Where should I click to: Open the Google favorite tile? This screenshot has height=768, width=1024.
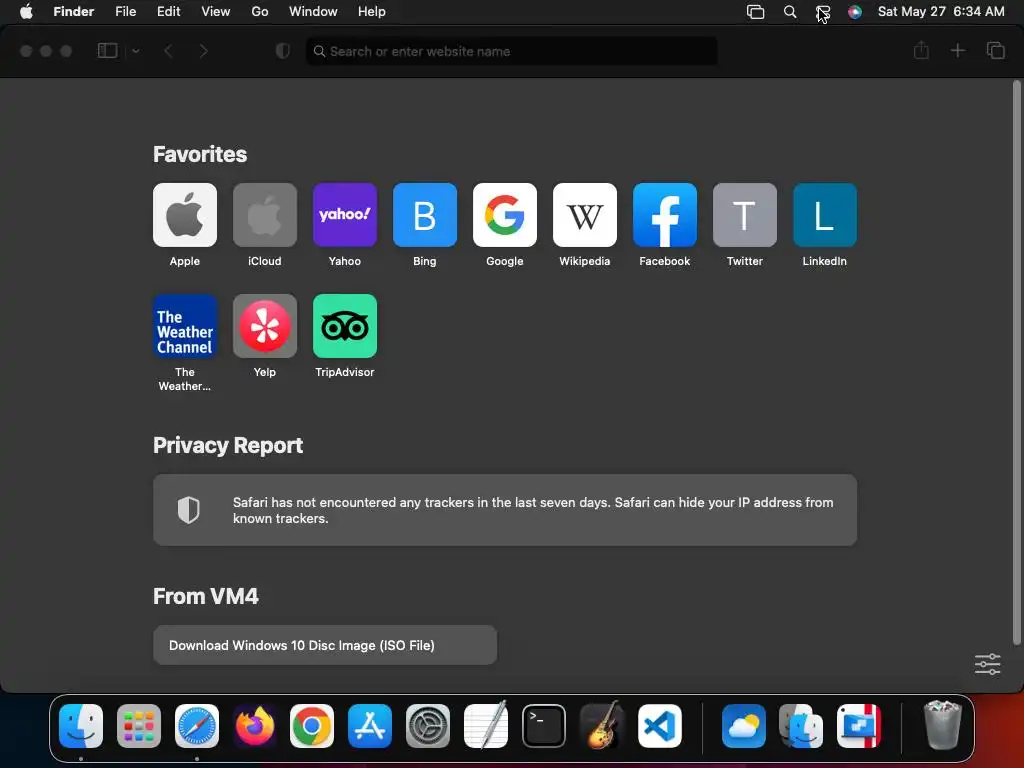505,215
